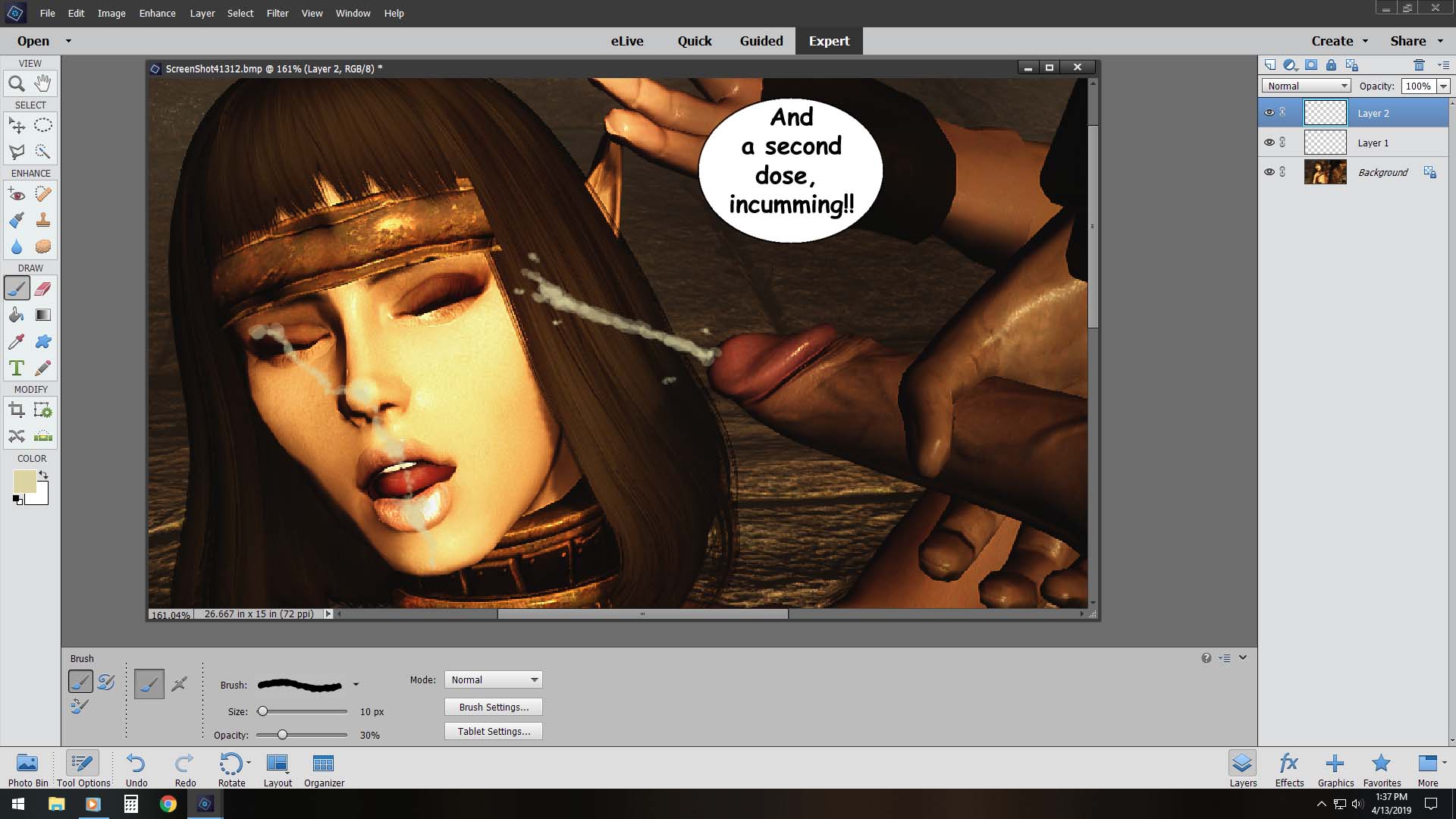This screenshot has height=819, width=1456.
Task: Open the layer Opacity dropdown arrow
Action: click(x=1443, y=86)
